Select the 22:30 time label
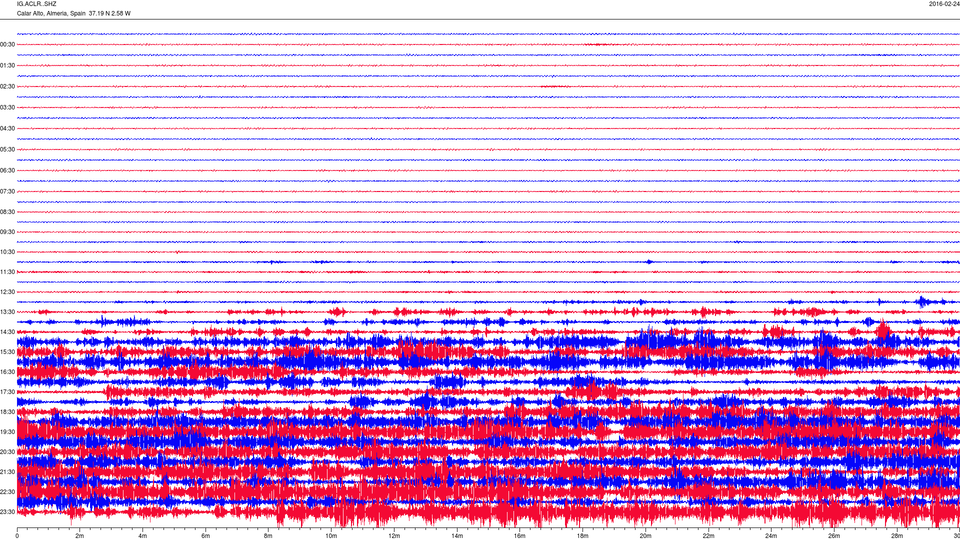Screen dimensions: 960x540 coord(7,492)
